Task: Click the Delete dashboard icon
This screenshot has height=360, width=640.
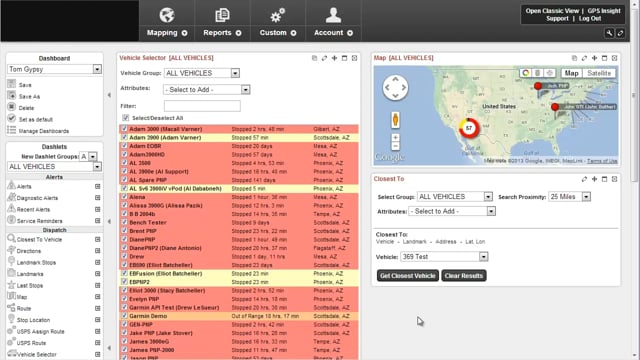Action: pyautogui.click(x=11, y=107)
